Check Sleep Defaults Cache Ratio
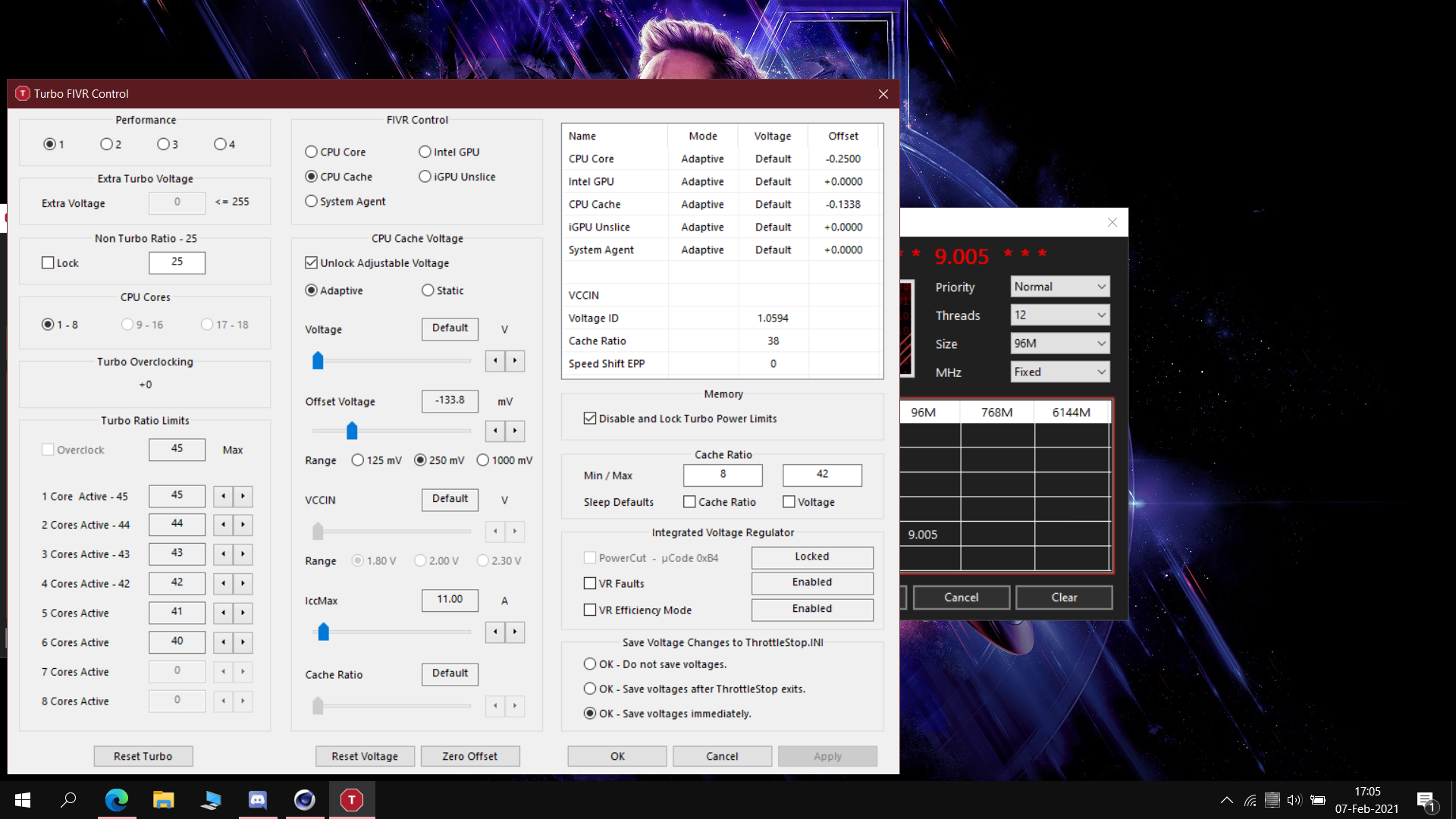The height and width of the screenshot is (819, 1456). tap(720, 502)
